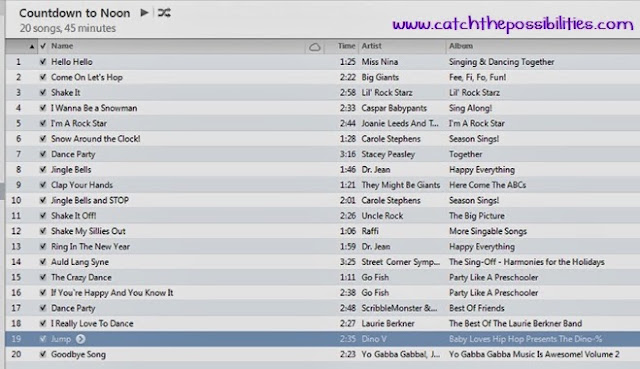Screen dimensions: 640x369
Task: Select track number 17 row
Action: tap(322, 308)
